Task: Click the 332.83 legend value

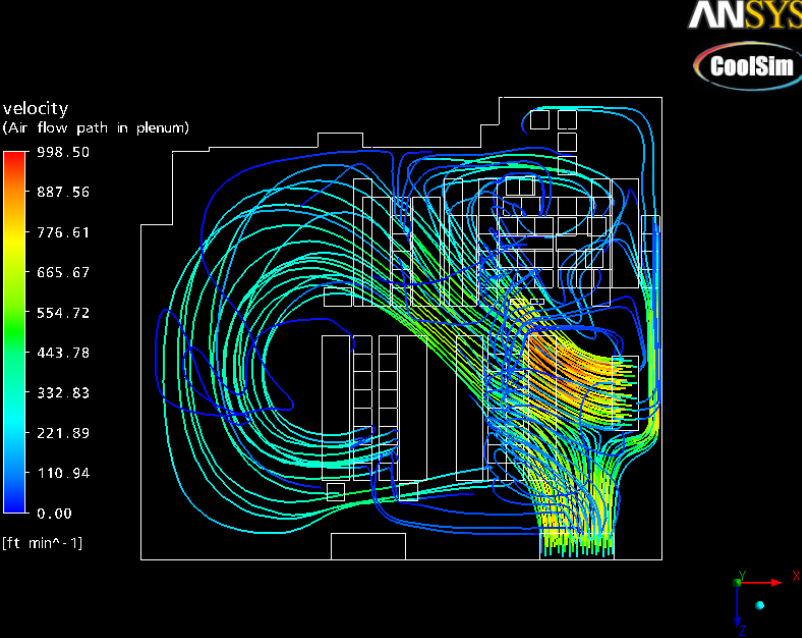Action: (x=63, y=393)
